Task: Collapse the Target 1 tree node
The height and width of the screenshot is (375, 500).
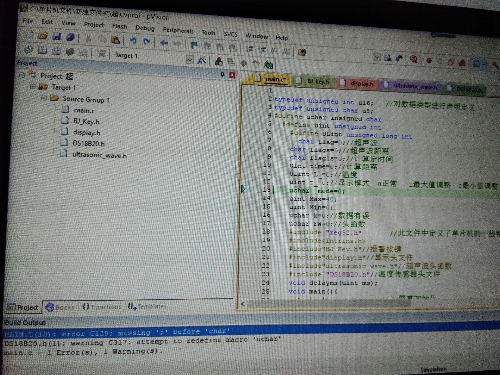Action: [x=33, y=87]
